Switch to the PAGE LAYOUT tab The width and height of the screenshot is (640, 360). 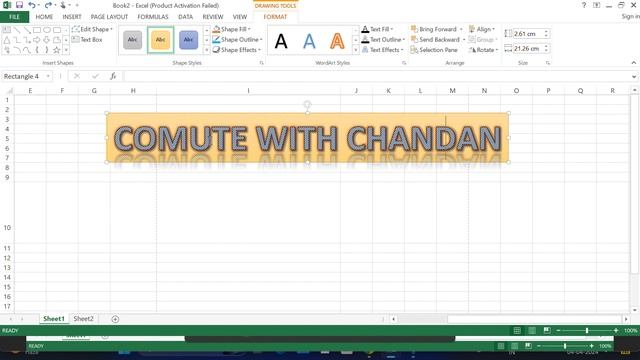pyautogui.click(x=109, y=17)
